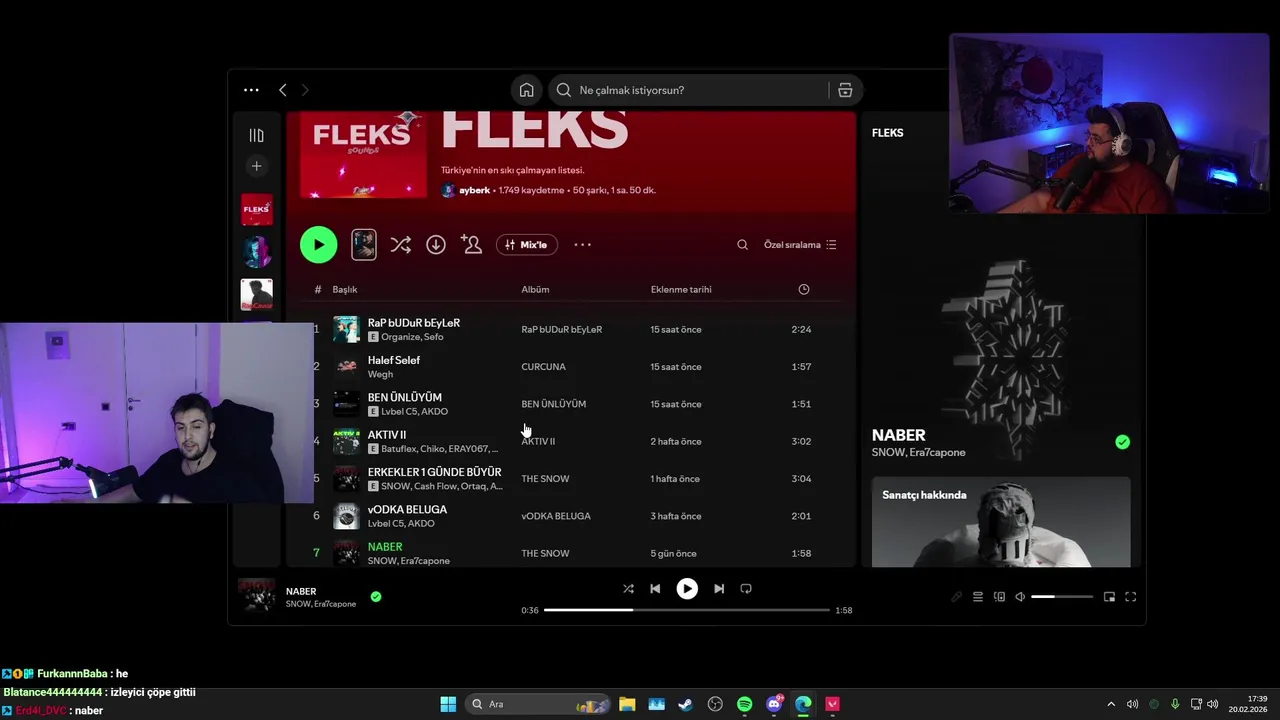
Task: Open Microsoft Edge from taskbar
Action: pos(803,704)
